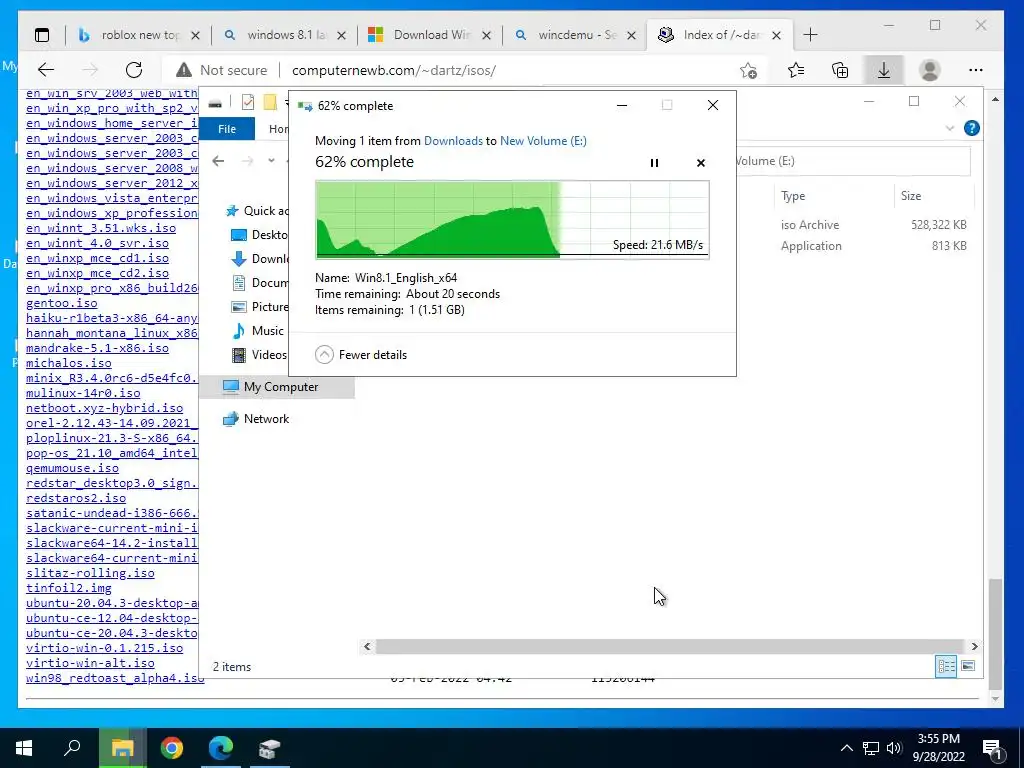
Task: Go back in File Explorer
Action: [218, 161]
